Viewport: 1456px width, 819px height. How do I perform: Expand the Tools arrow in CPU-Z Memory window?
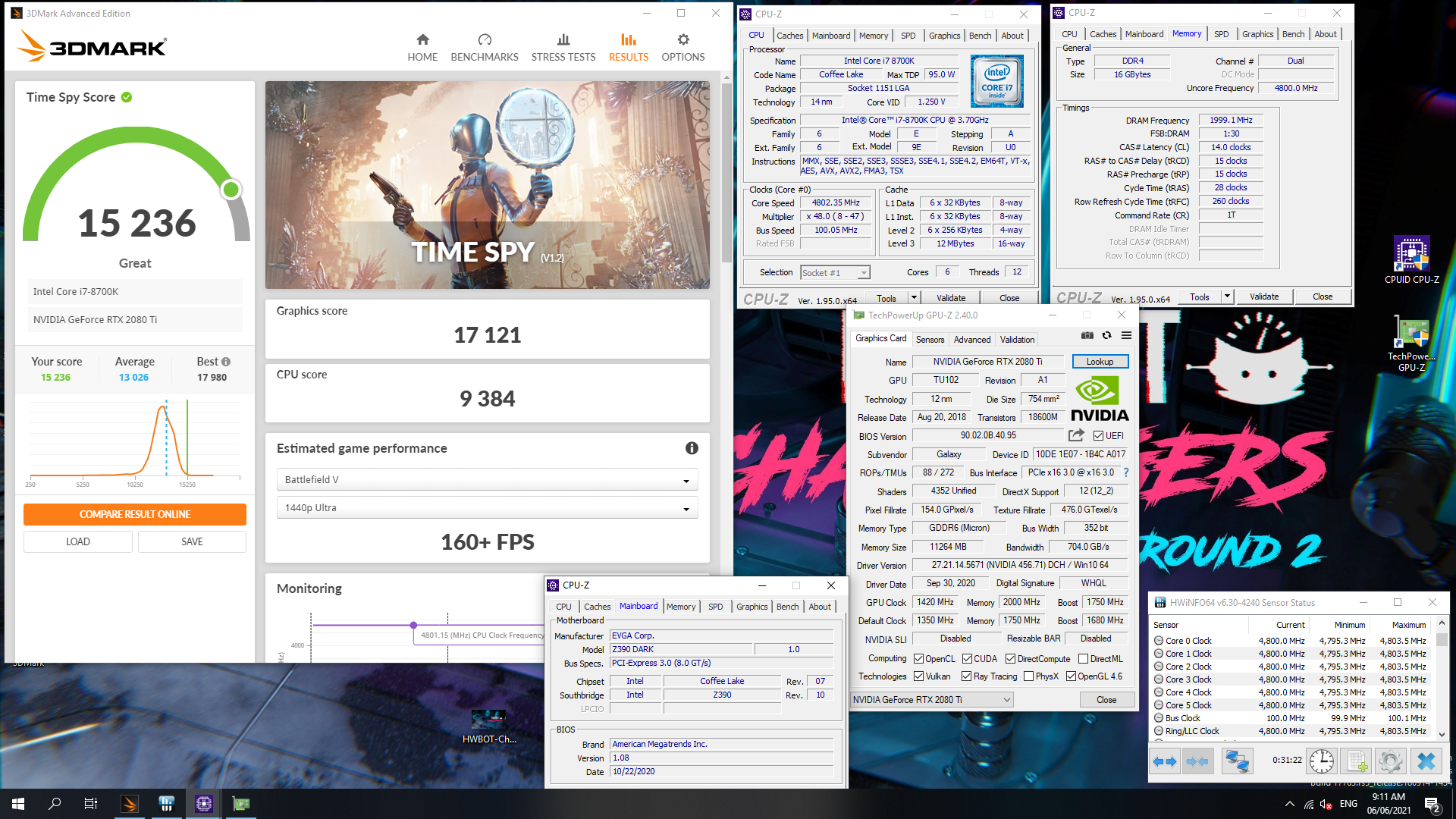1227,297
